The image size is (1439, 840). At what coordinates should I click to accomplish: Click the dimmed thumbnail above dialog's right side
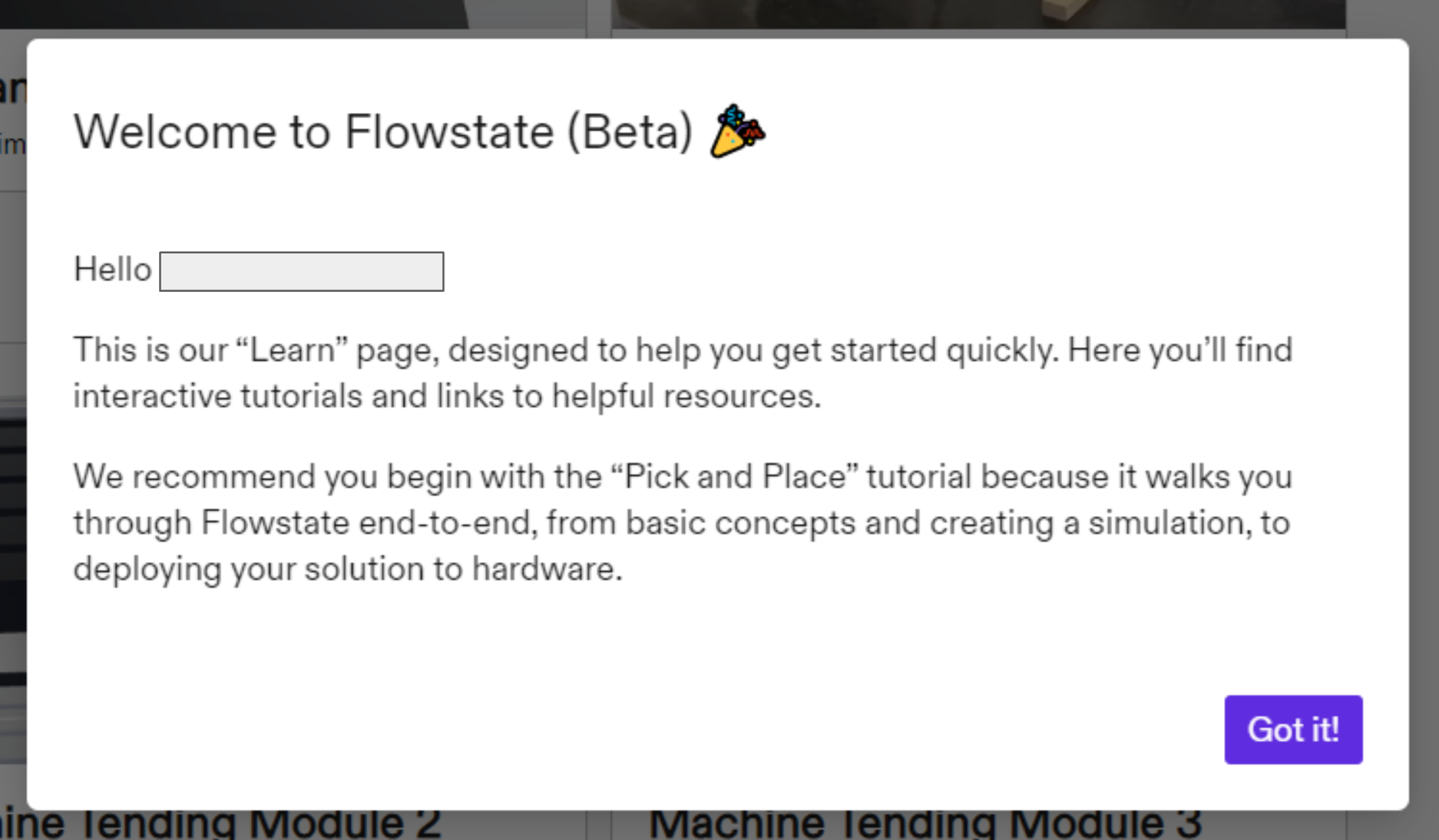pos(978,14)
